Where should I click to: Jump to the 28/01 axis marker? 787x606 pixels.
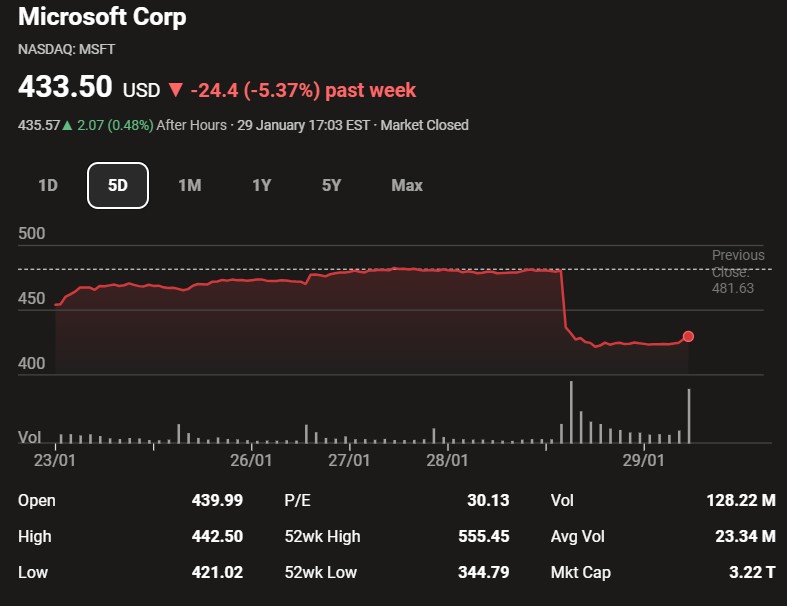447,460
